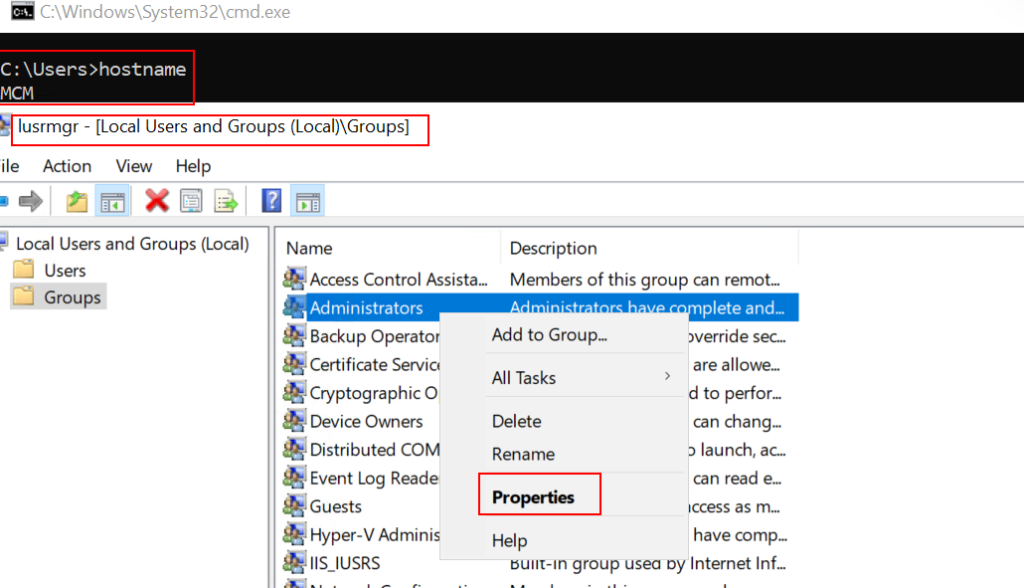Screen dimensions: 1024x588
Task: Open the View menu
Action: 134,166
